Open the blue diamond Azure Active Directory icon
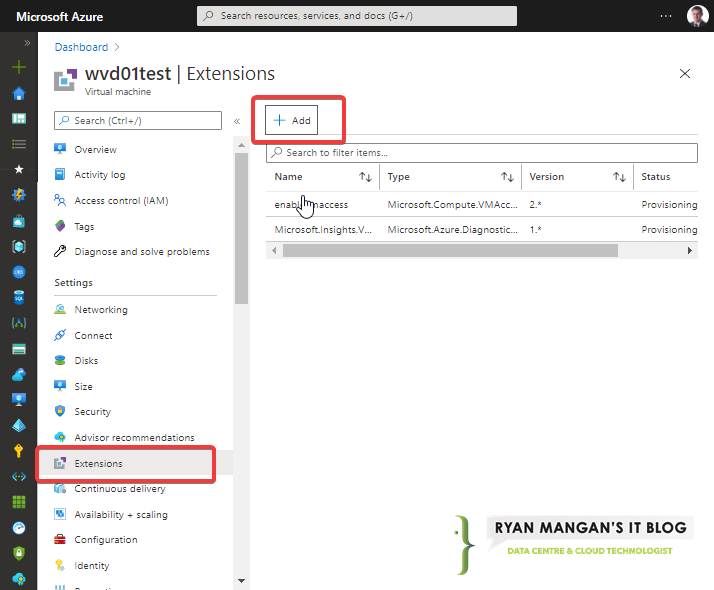The image size is (714, 590). click(x=19, y=425)
